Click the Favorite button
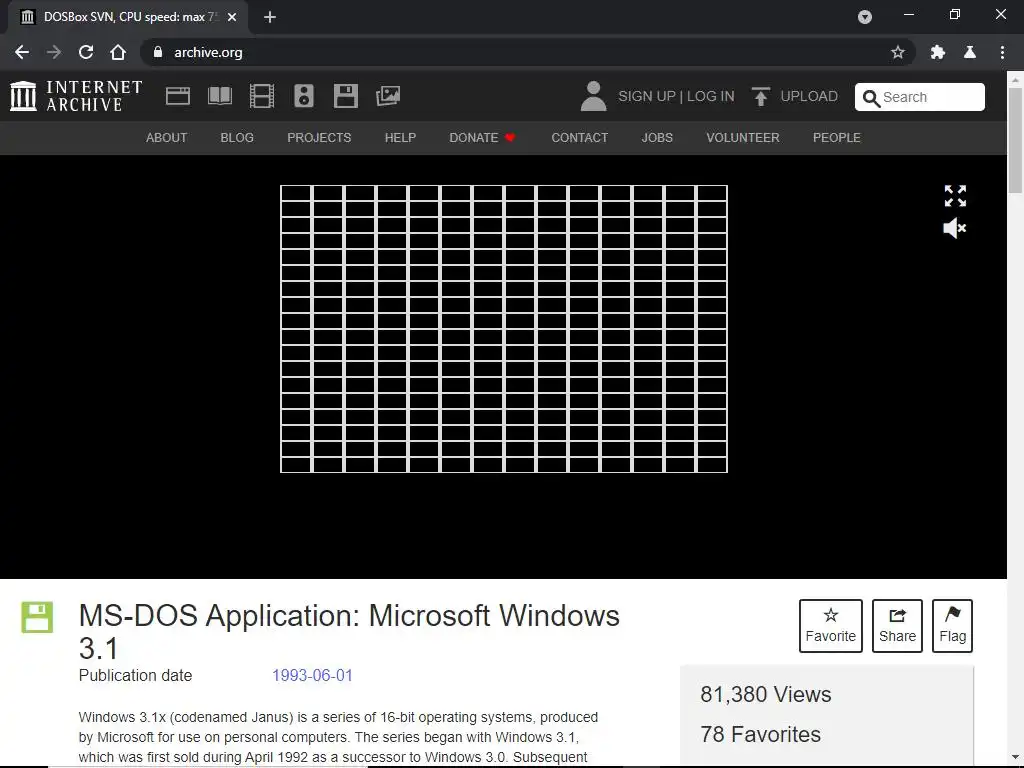The image size is (1024, 768). [x=831, y=626]
